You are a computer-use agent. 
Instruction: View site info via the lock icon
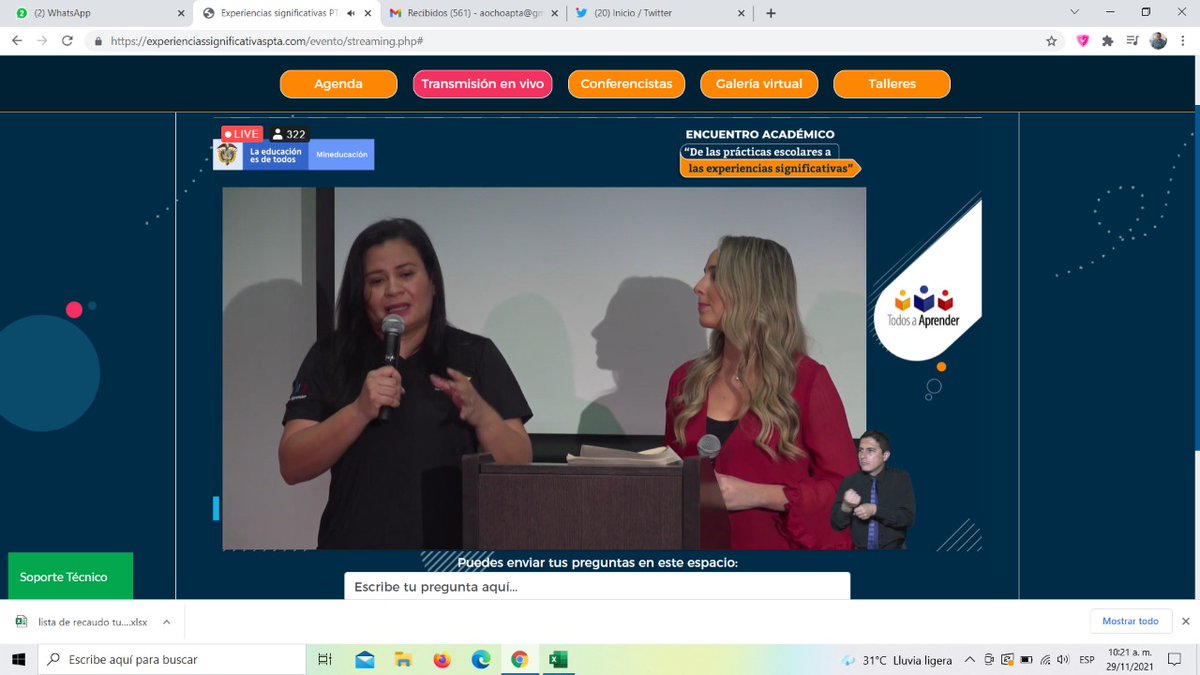click(x=98, y=41)
